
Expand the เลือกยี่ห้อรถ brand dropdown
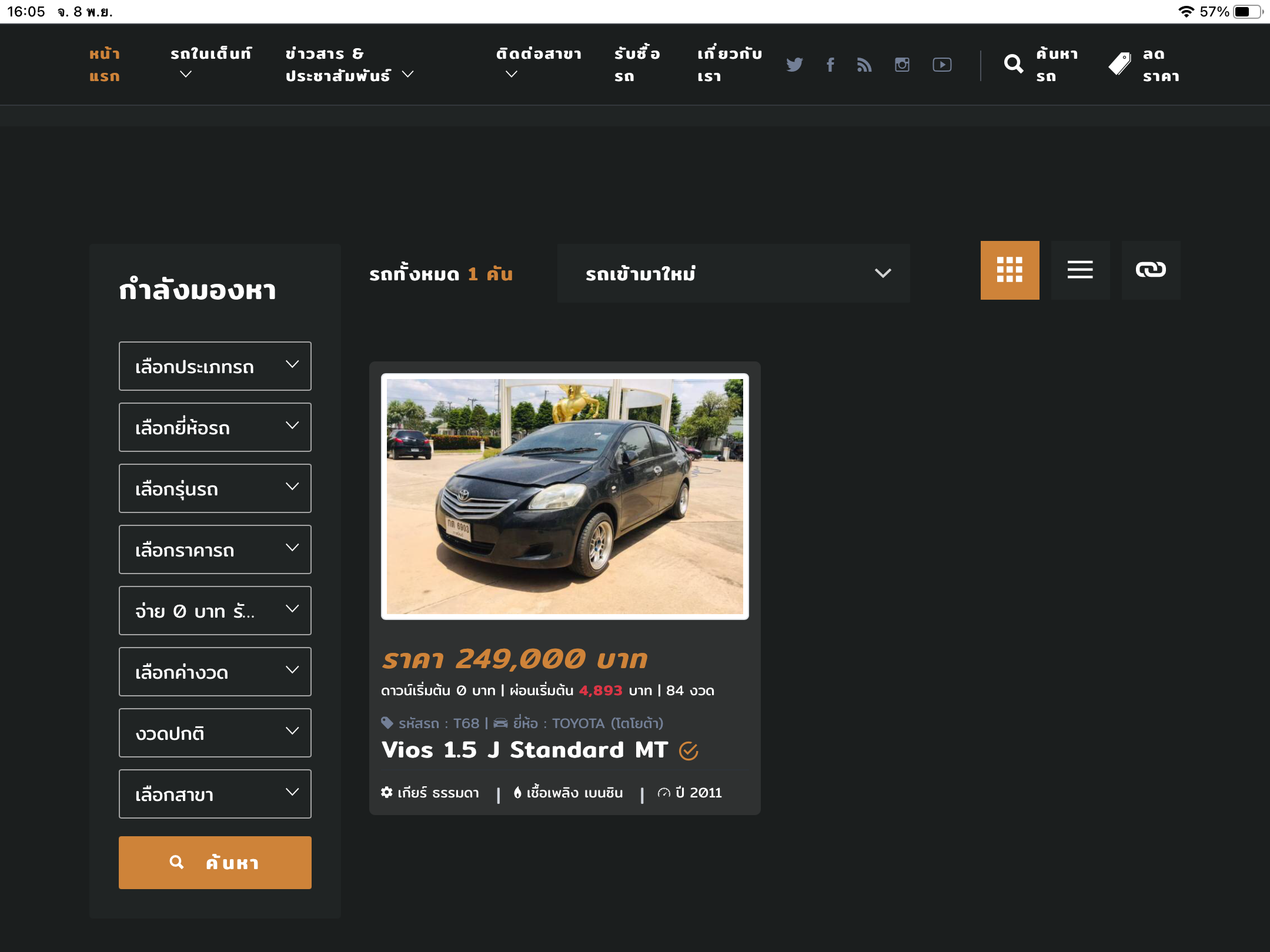pos(215,427)
